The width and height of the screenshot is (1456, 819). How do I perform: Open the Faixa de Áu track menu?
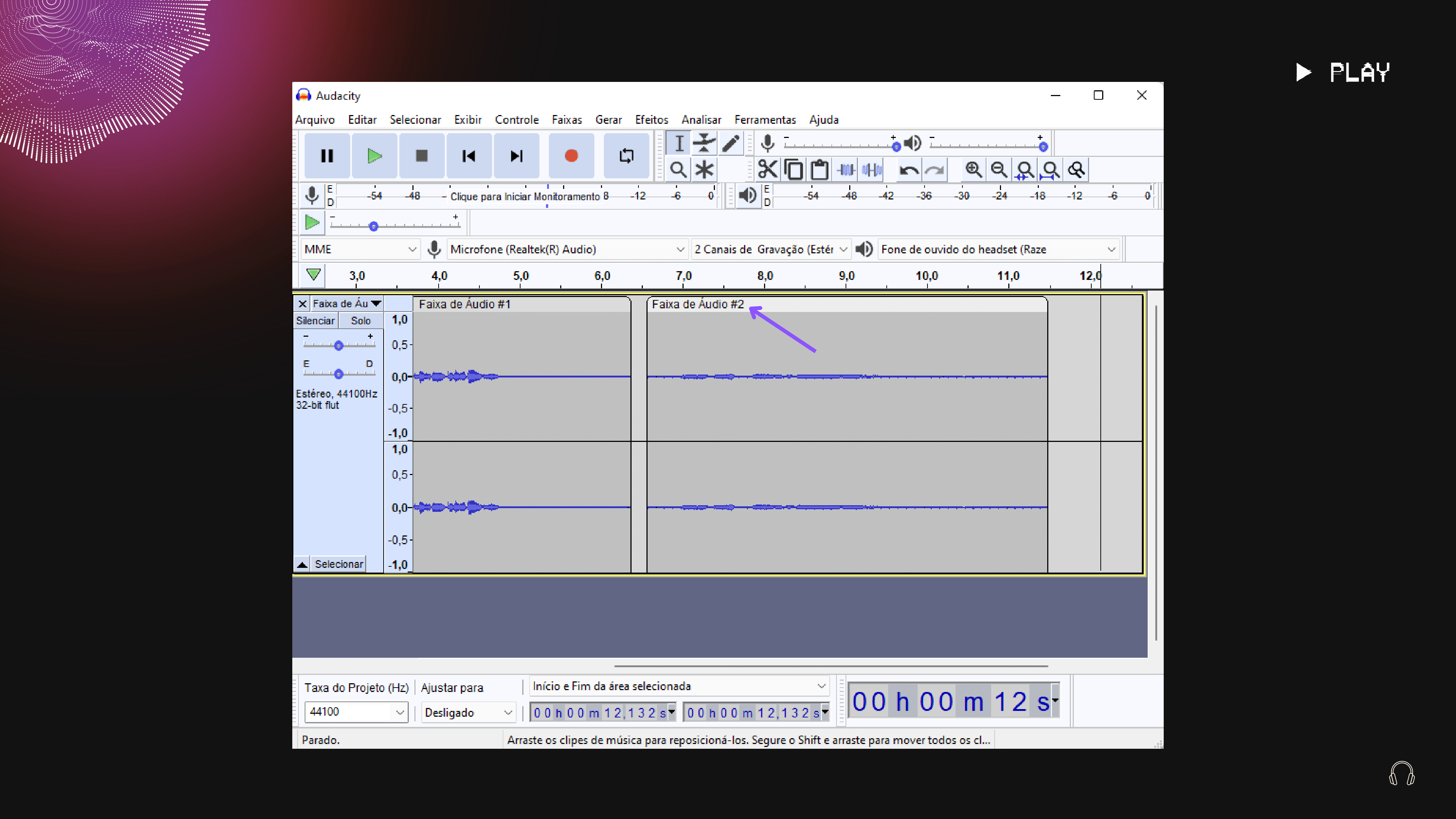coord(347,304)
